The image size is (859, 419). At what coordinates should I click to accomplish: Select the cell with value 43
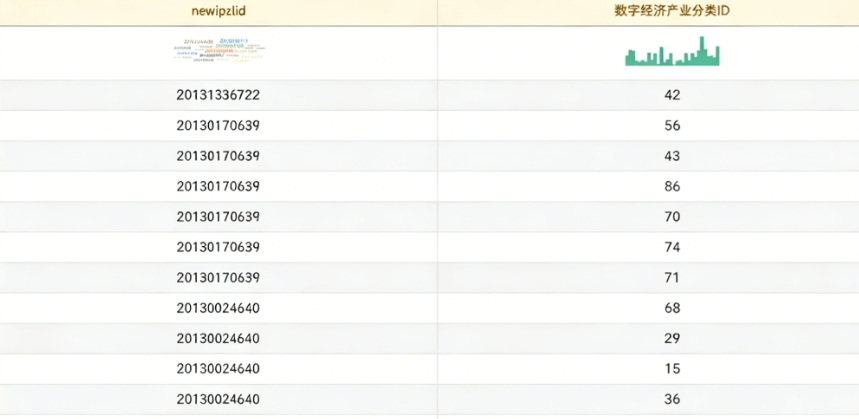tap(672, 156)
